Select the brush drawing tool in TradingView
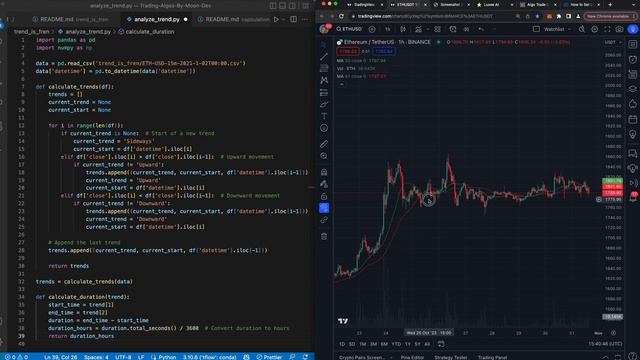The height and width of the screenshot is (360, 640). (x=324, y=104)
